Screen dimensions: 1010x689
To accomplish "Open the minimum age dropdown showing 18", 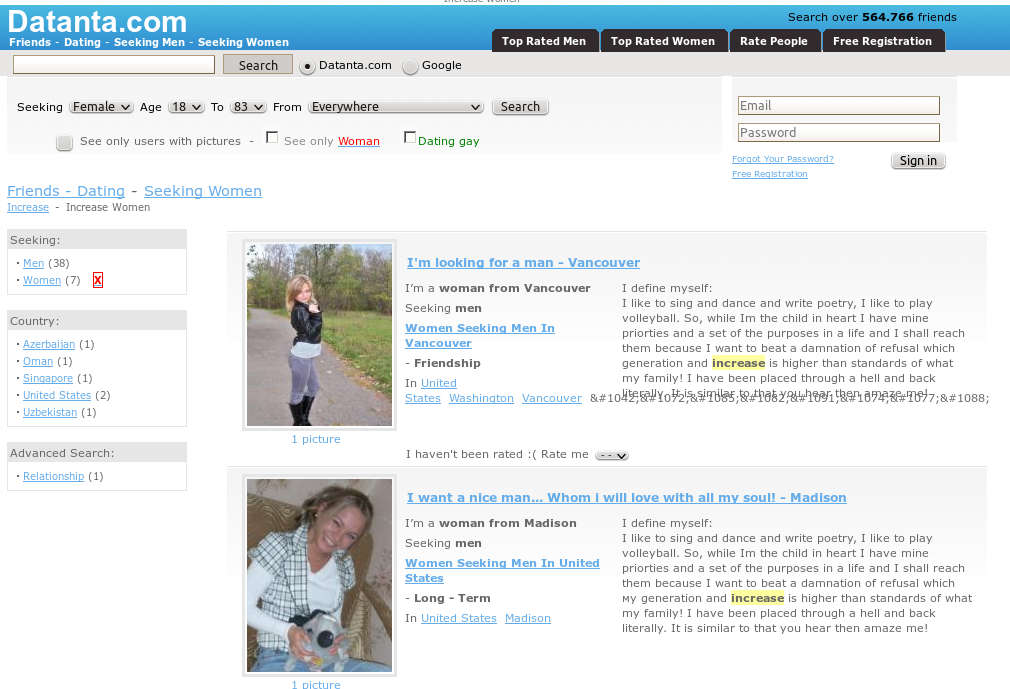I will (186, 107).
